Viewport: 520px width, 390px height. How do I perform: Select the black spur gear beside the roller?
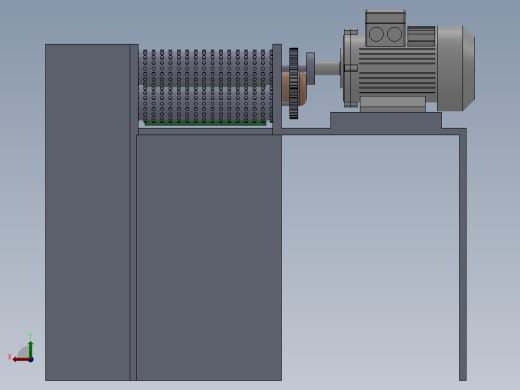pos(294,83)
